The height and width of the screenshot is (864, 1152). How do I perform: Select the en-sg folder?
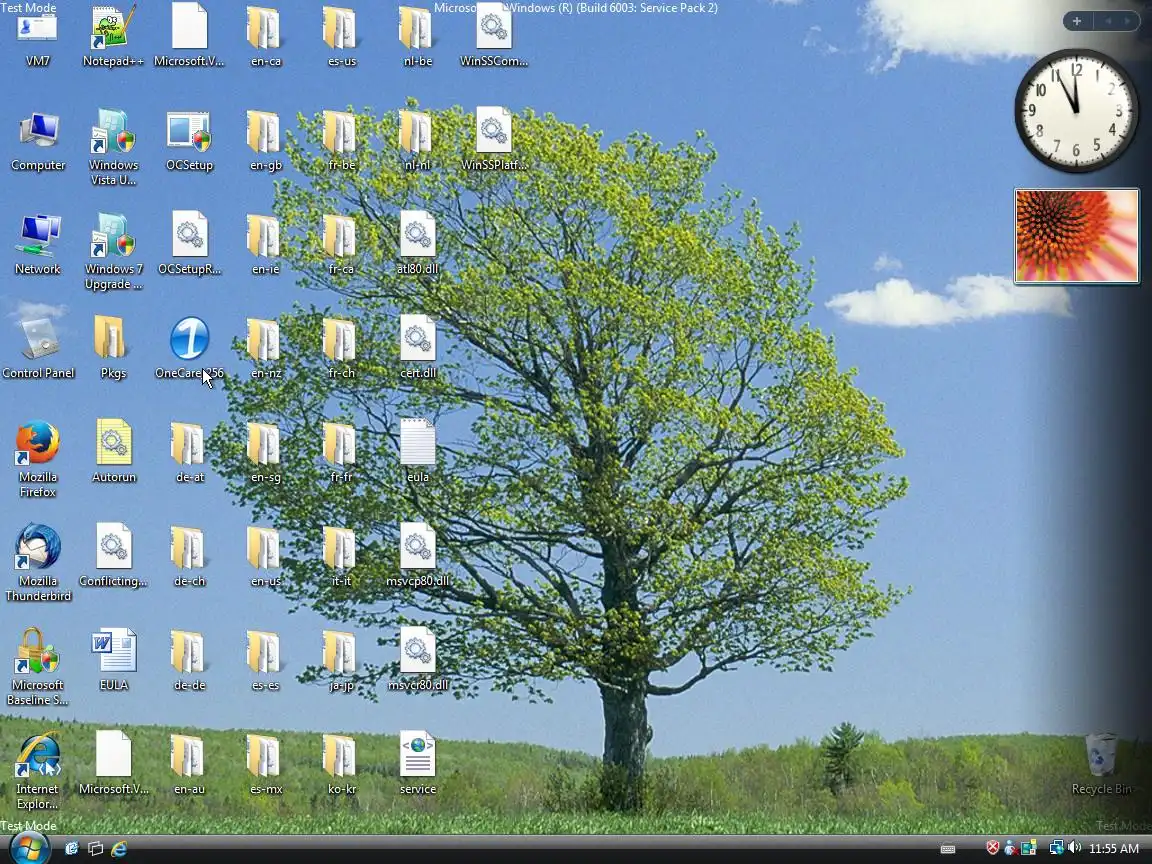(265, 453)
